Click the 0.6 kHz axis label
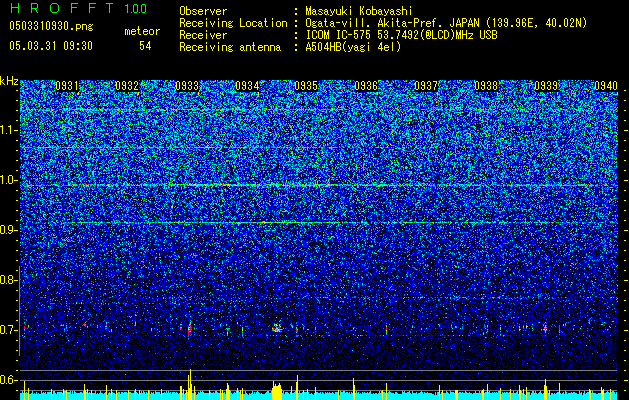 tap(9, 380)
